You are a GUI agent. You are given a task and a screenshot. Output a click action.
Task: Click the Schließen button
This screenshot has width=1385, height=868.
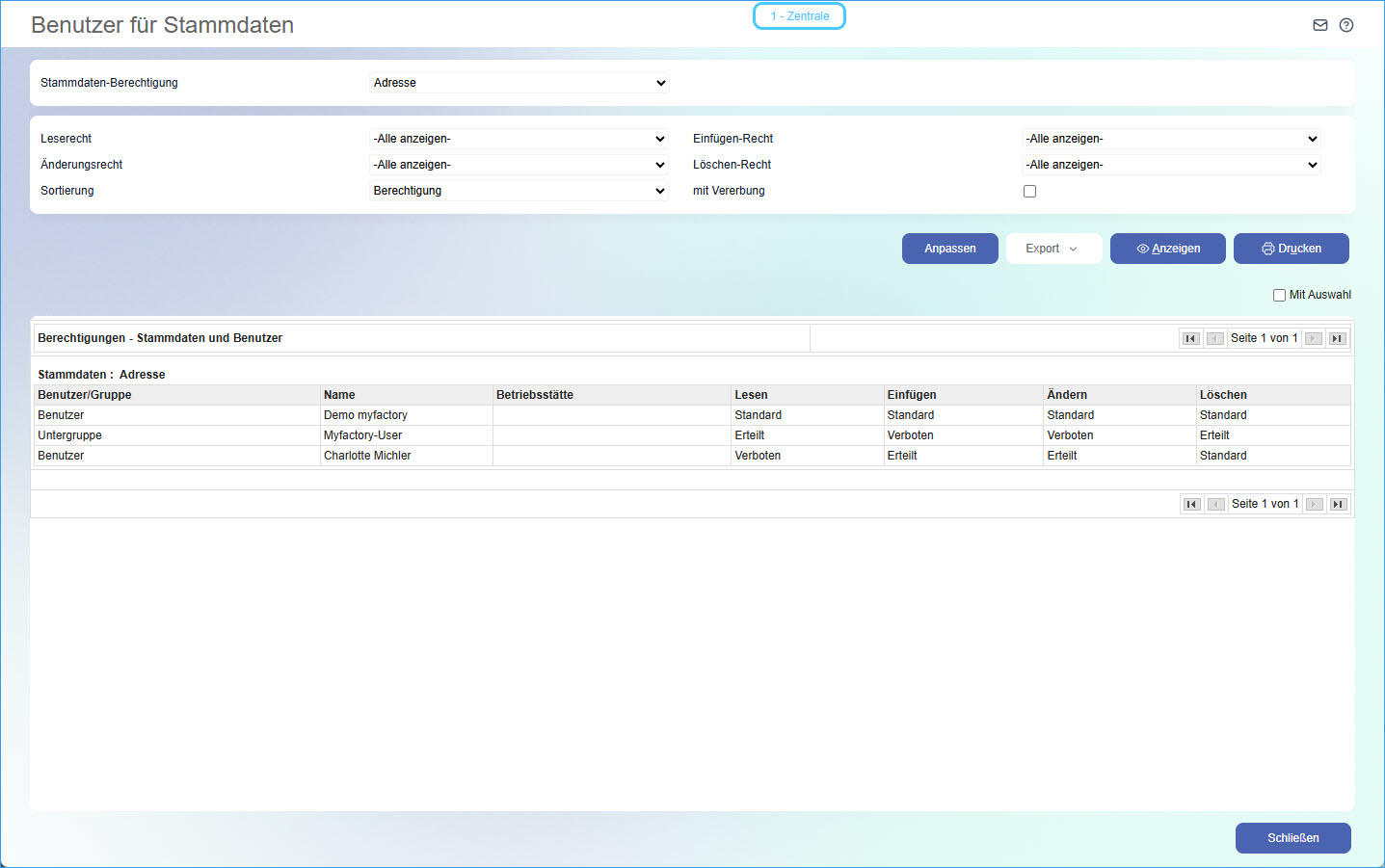(1292, 838)
